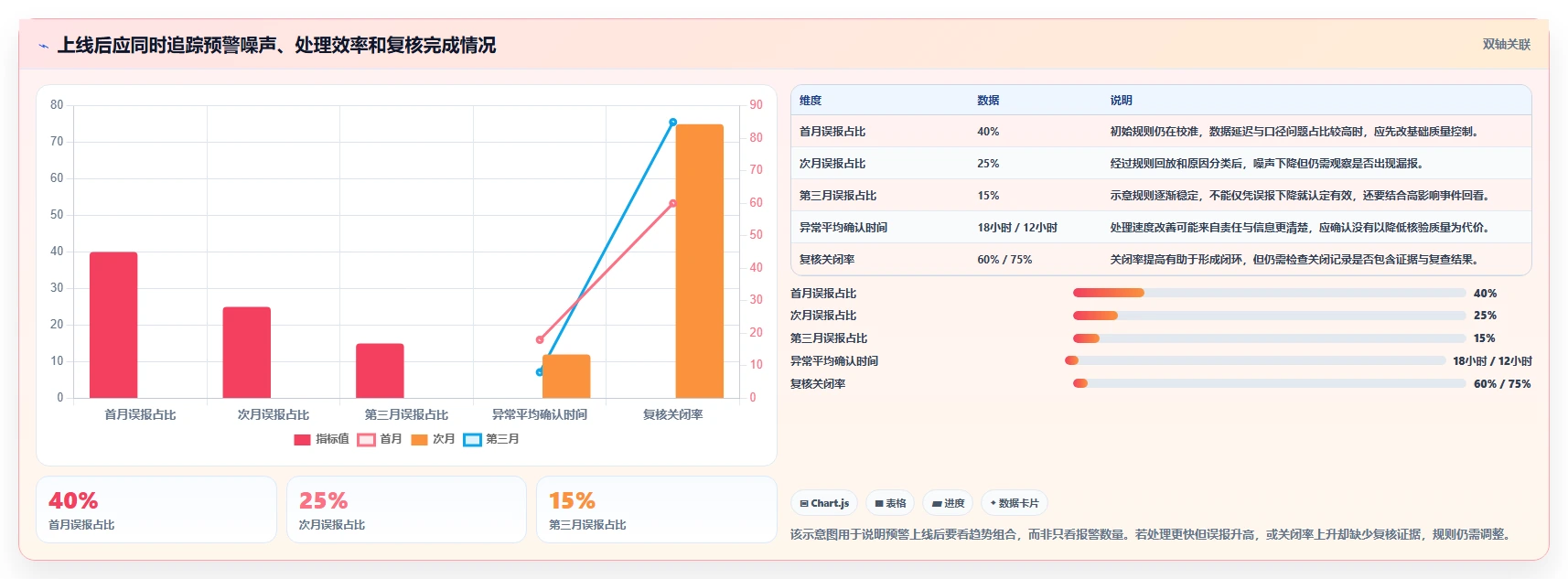Image resolution: width=1568 pixels, height=579 pixels.
Task: Toggle the 次月 legend item
Action: (x=433, y=440)
